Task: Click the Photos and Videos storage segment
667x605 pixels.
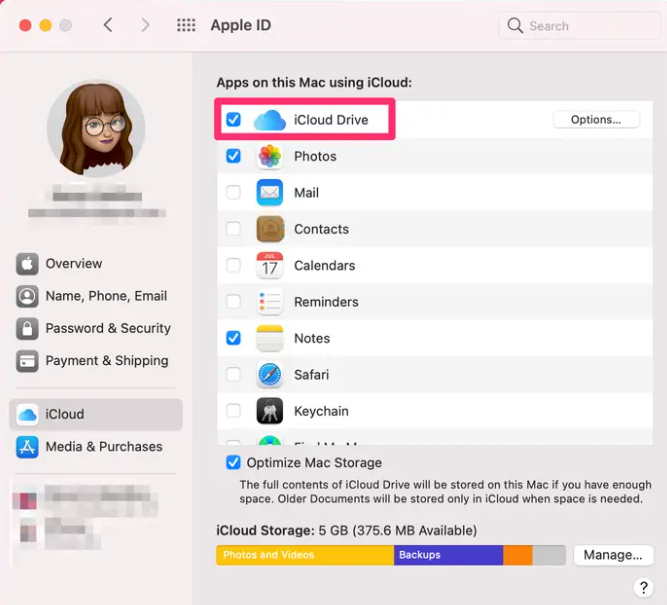Action: [305, 555]
